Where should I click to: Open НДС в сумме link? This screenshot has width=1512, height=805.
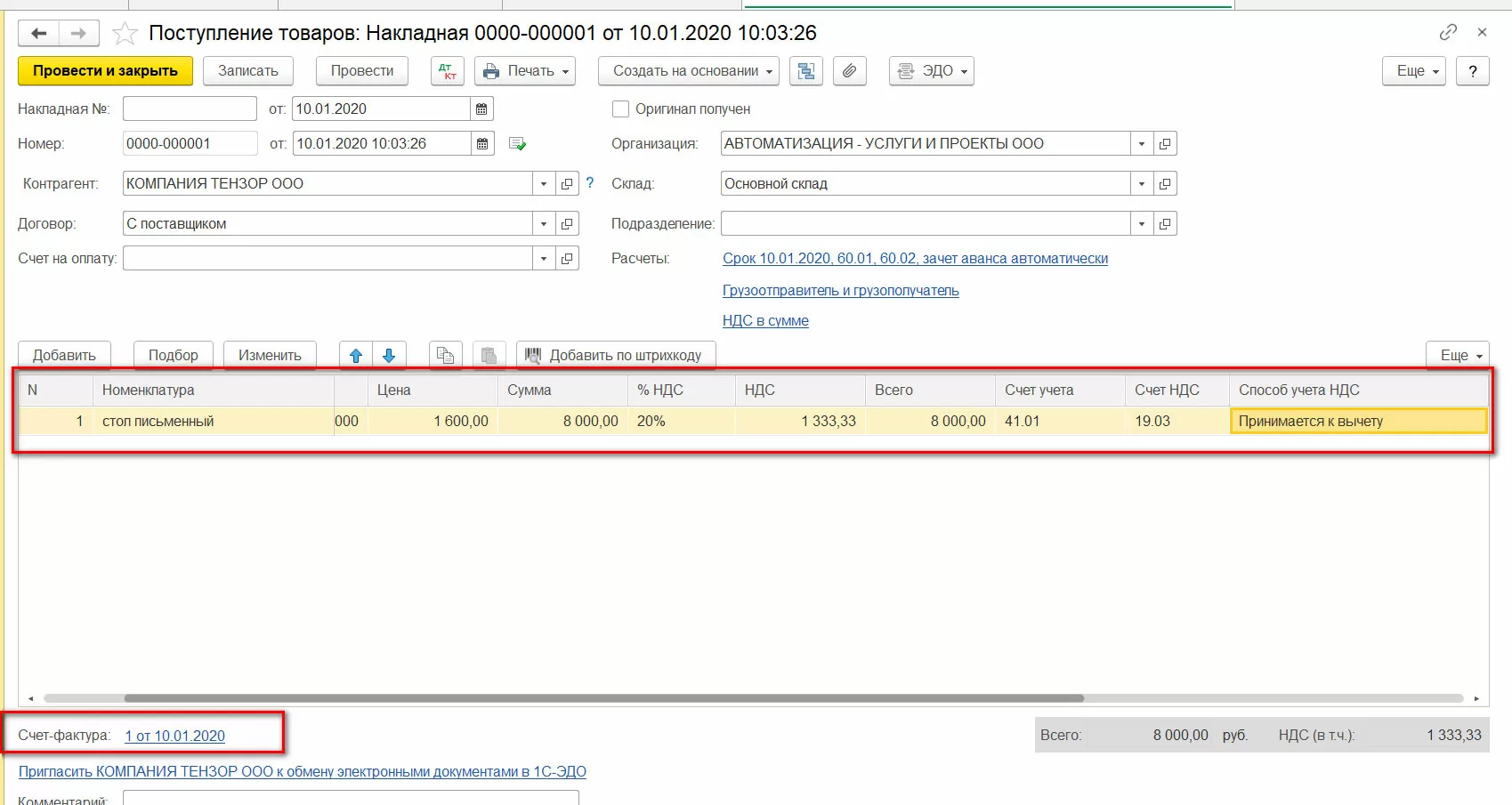coord(765,320)
